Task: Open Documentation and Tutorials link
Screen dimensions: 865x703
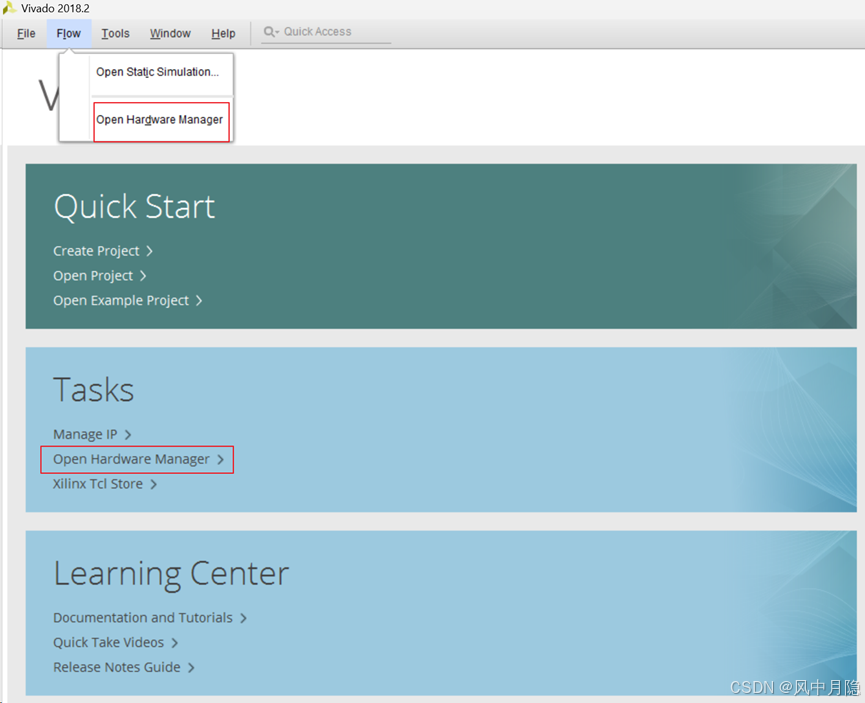Action: [143, 617]
